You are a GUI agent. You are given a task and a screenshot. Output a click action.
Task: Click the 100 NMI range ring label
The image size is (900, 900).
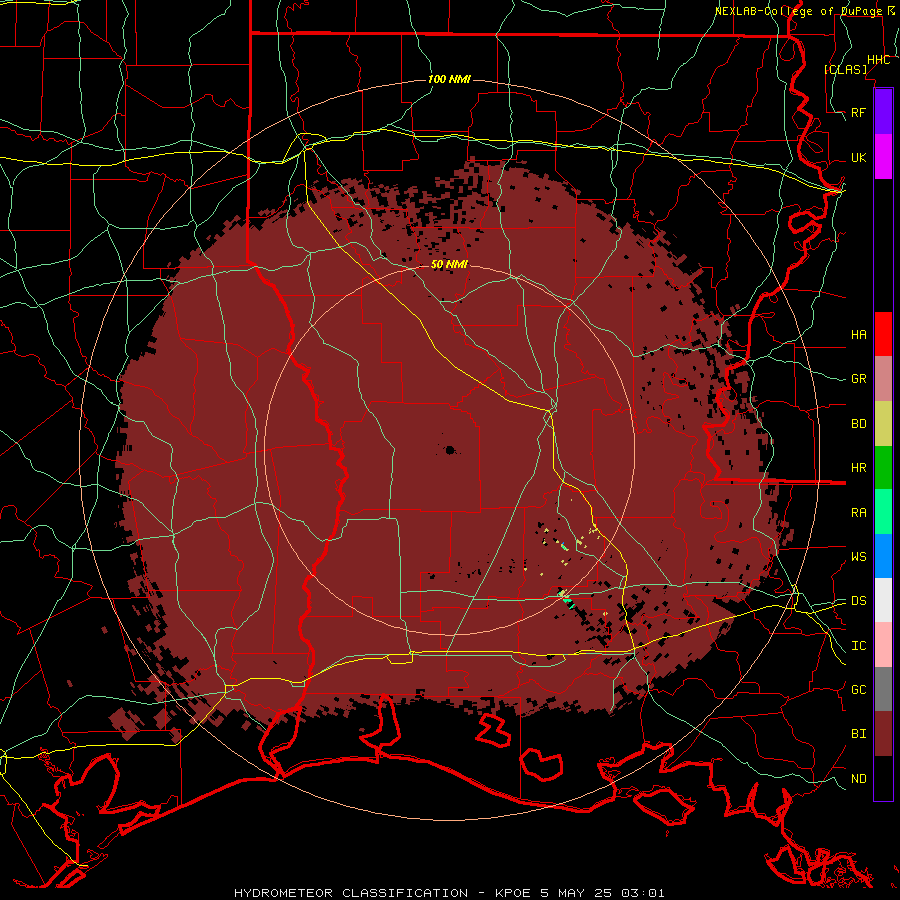[x=449, y=79]
